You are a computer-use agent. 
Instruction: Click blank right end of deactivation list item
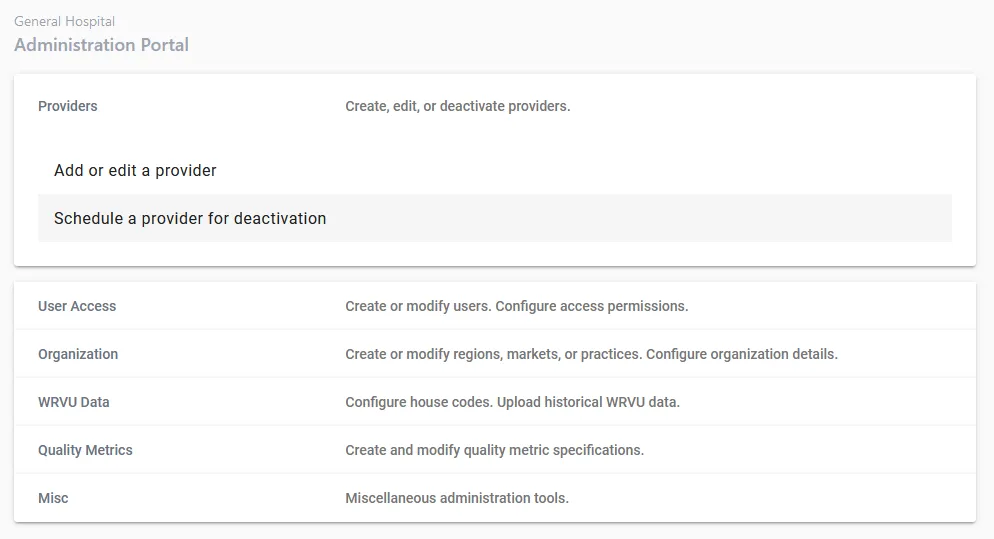tap(800, 218)
